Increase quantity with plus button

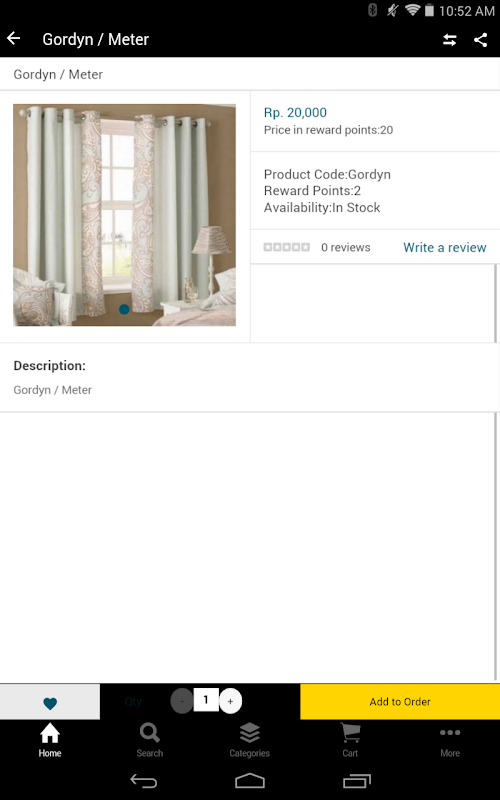[230, 701]
